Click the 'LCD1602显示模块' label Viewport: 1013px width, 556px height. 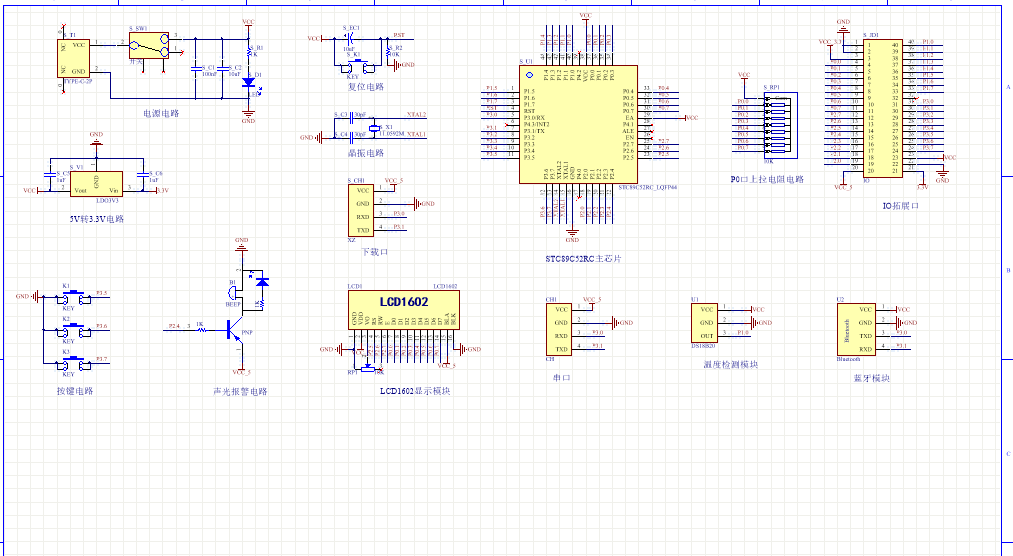415,391
